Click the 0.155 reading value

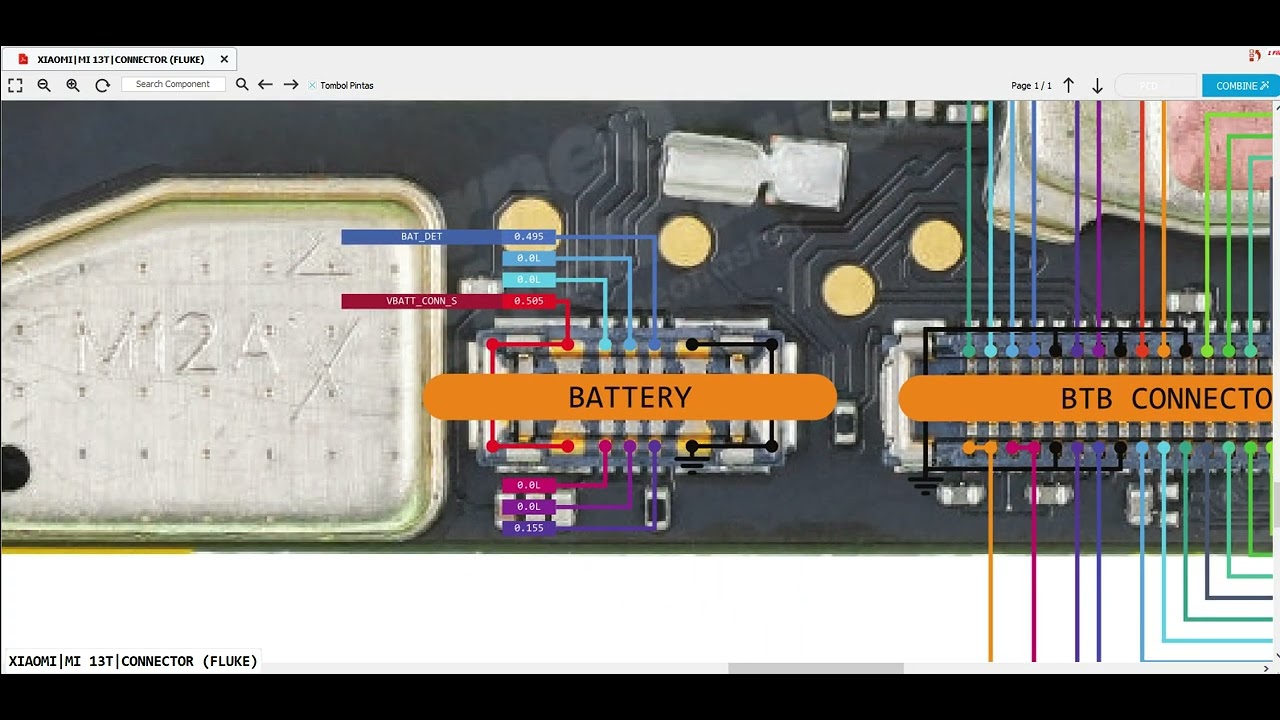528,528
